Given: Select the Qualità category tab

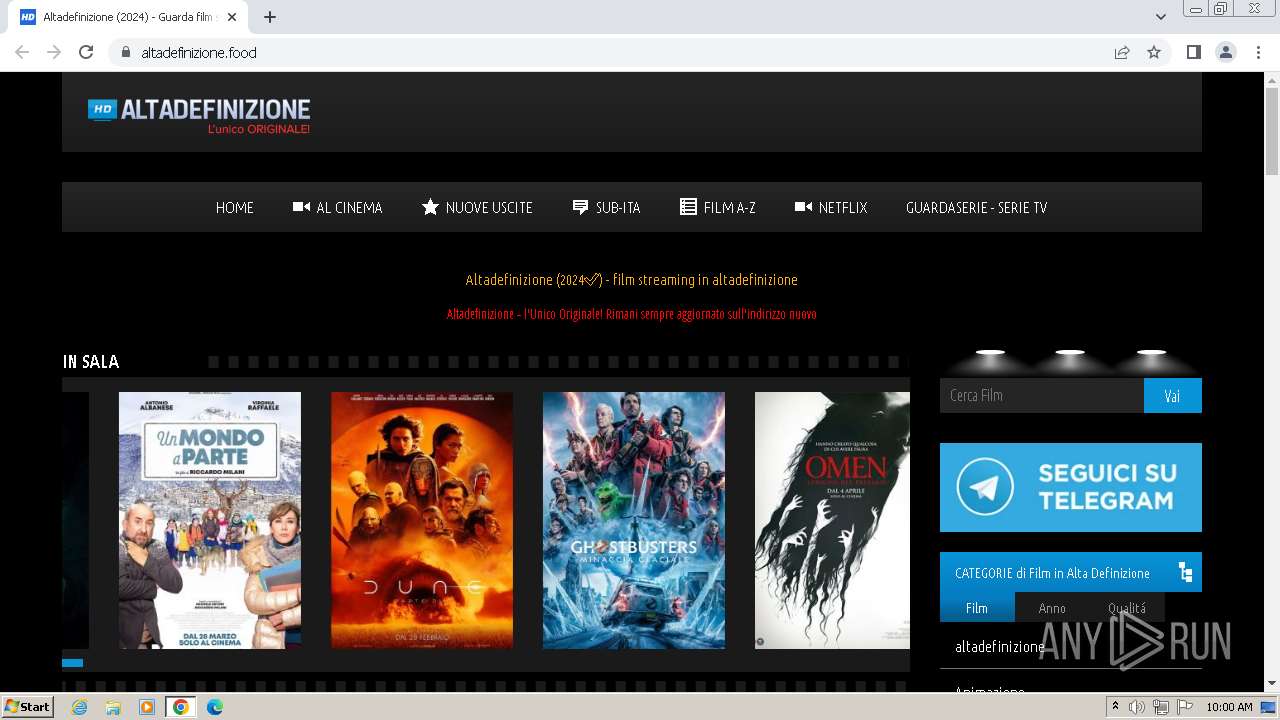Looking at the screenshot, I should [x=1127, y=608].
